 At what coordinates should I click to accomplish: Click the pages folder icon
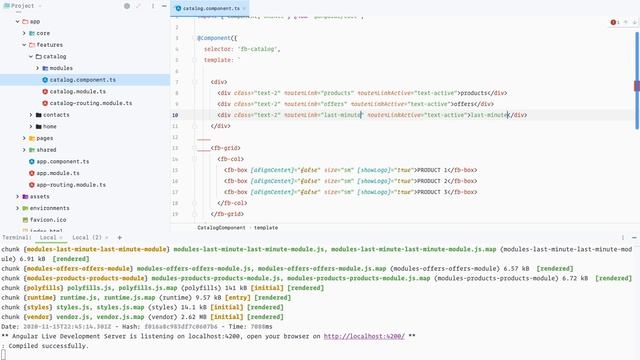pyautogui.click(x=32, y=138)
